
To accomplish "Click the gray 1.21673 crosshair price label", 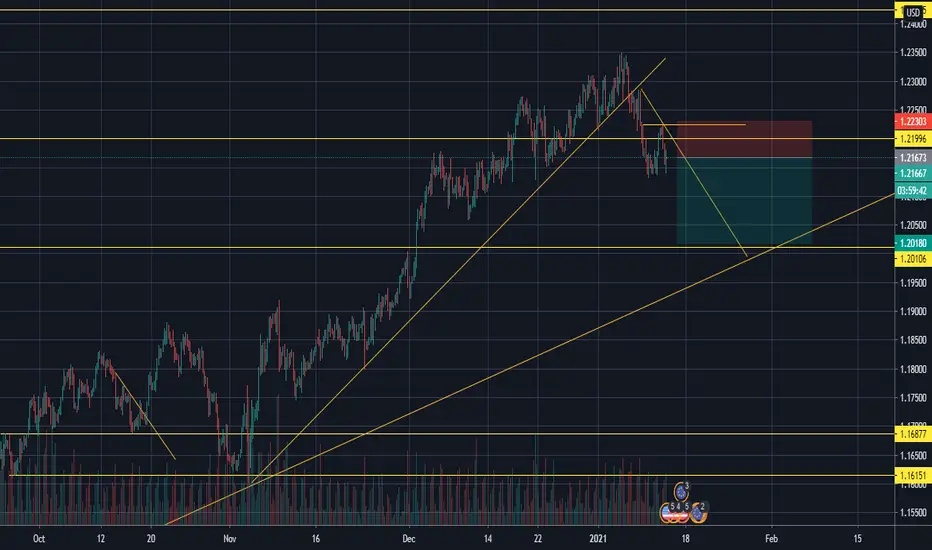I will [x=913, y=158].
